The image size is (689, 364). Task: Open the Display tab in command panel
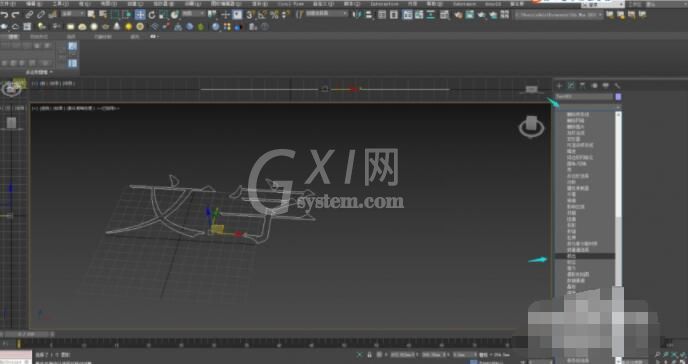pos(606,86)
